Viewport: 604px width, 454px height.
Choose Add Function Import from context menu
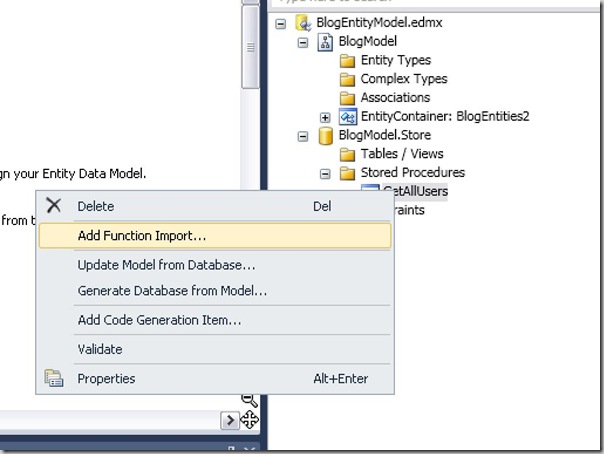[x=142, y=236]
